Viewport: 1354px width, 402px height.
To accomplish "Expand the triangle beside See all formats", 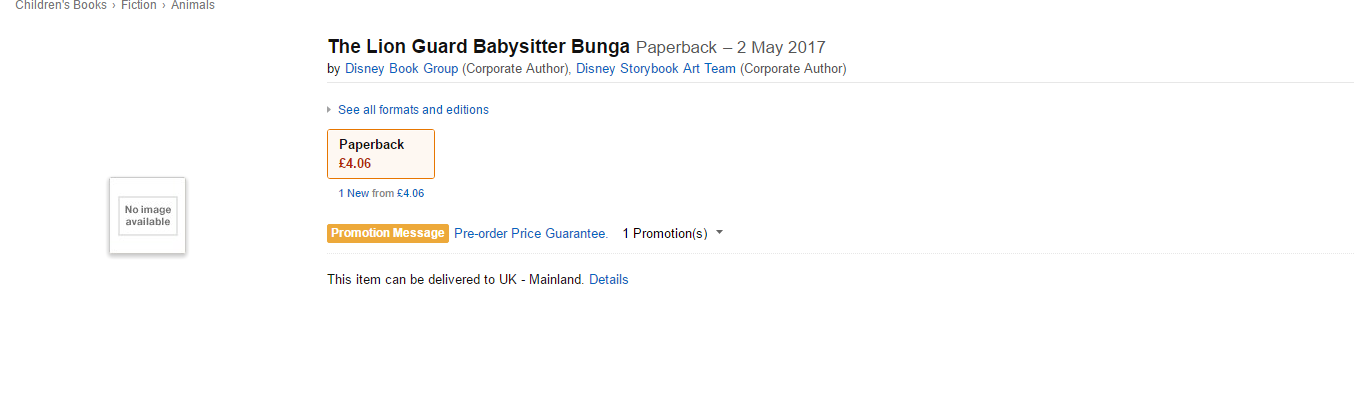I will [329, 110].
